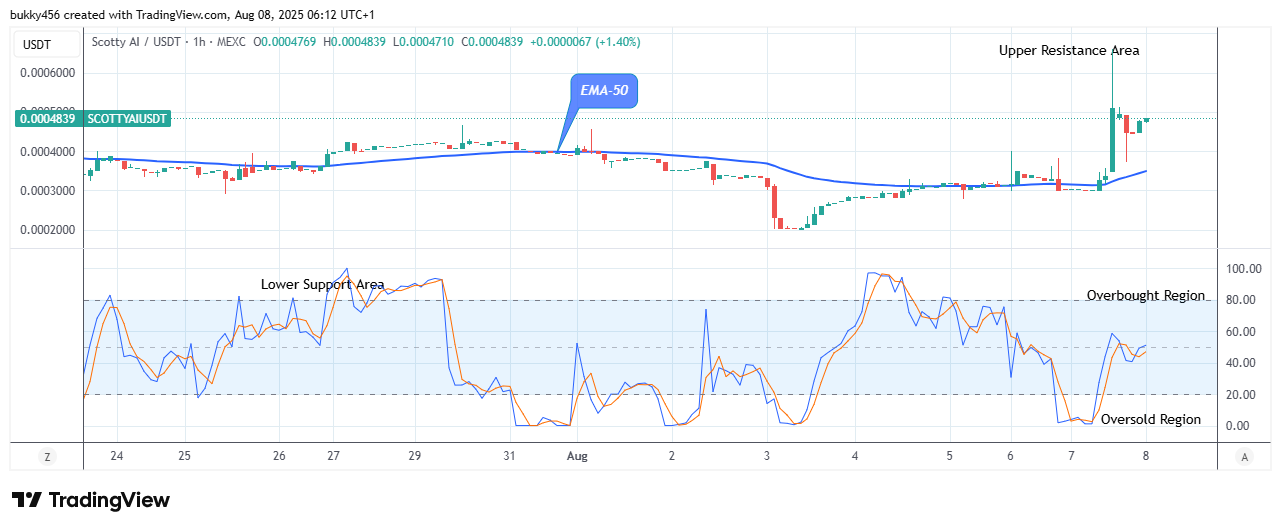
Task: Click the '2' date on time axis
Action: [672, 456]
